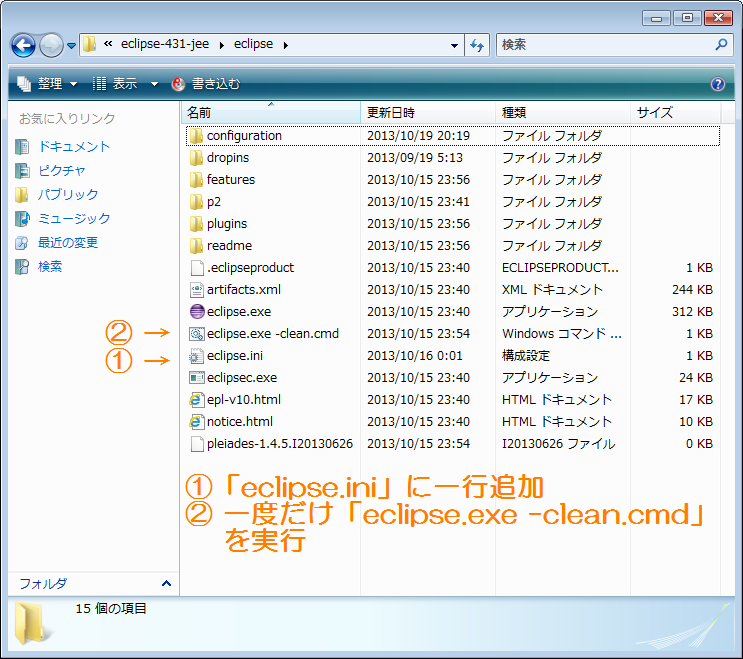Image resolution: width=743 pixels, height=659 pixels.
Task: Select the pleiades-1.4.5.I20130626 file icon
Action: tap(197, 443)
